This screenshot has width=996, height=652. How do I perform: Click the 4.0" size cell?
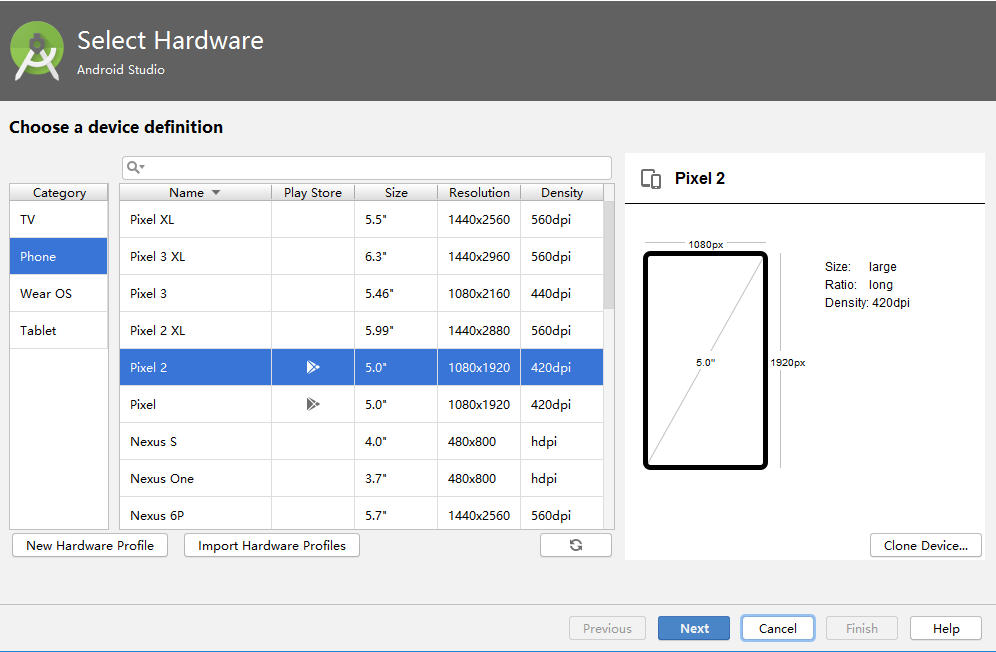click(x=396, y=441)
